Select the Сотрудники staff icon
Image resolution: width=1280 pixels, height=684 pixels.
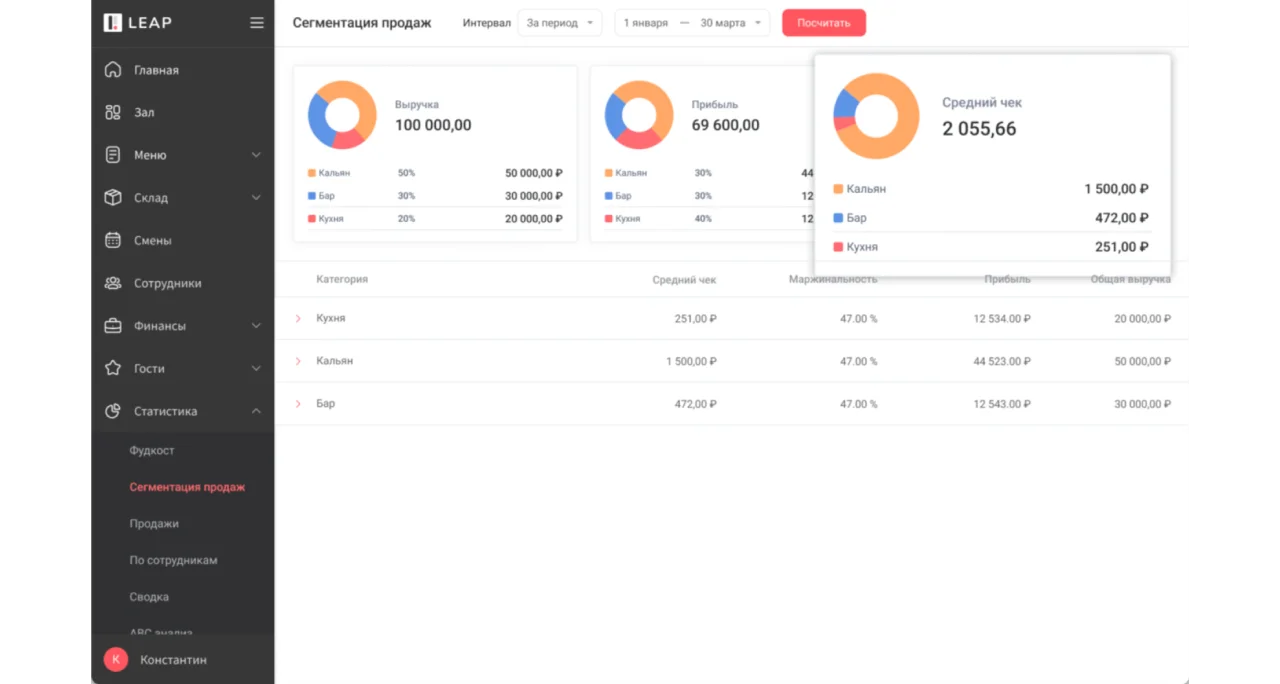click(x=112, y=283)
